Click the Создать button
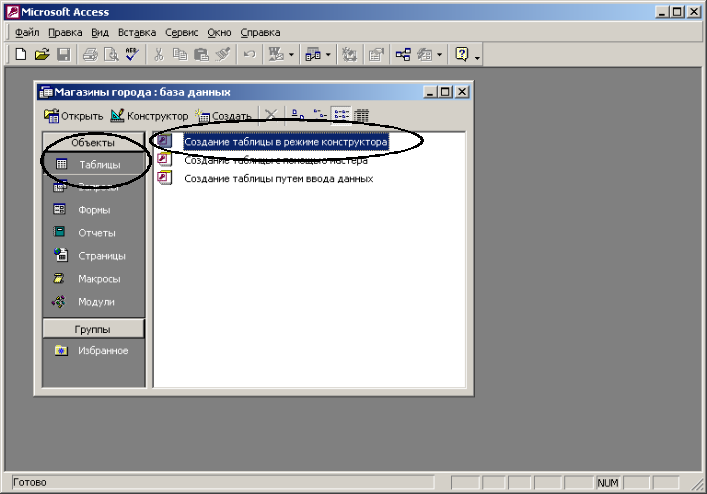 (x=223, y=116)
